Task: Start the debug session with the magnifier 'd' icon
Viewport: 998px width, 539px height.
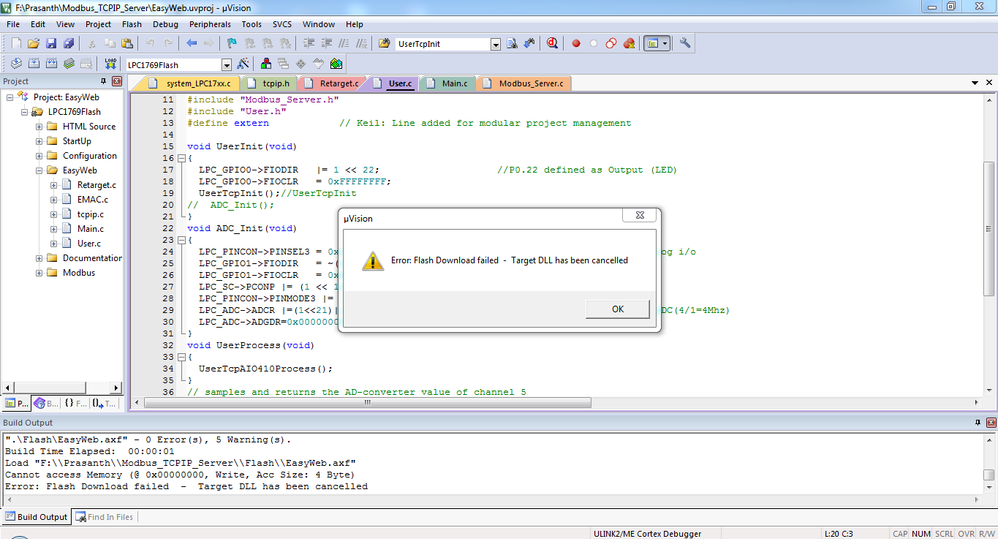Action: click(x=552, y=43)
